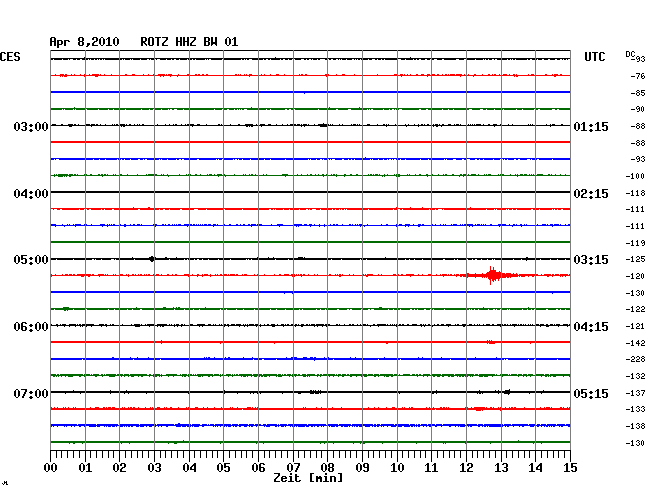Select the 06:00 local time label
Screen dimensions: 650x494
[x=31, y=327]
